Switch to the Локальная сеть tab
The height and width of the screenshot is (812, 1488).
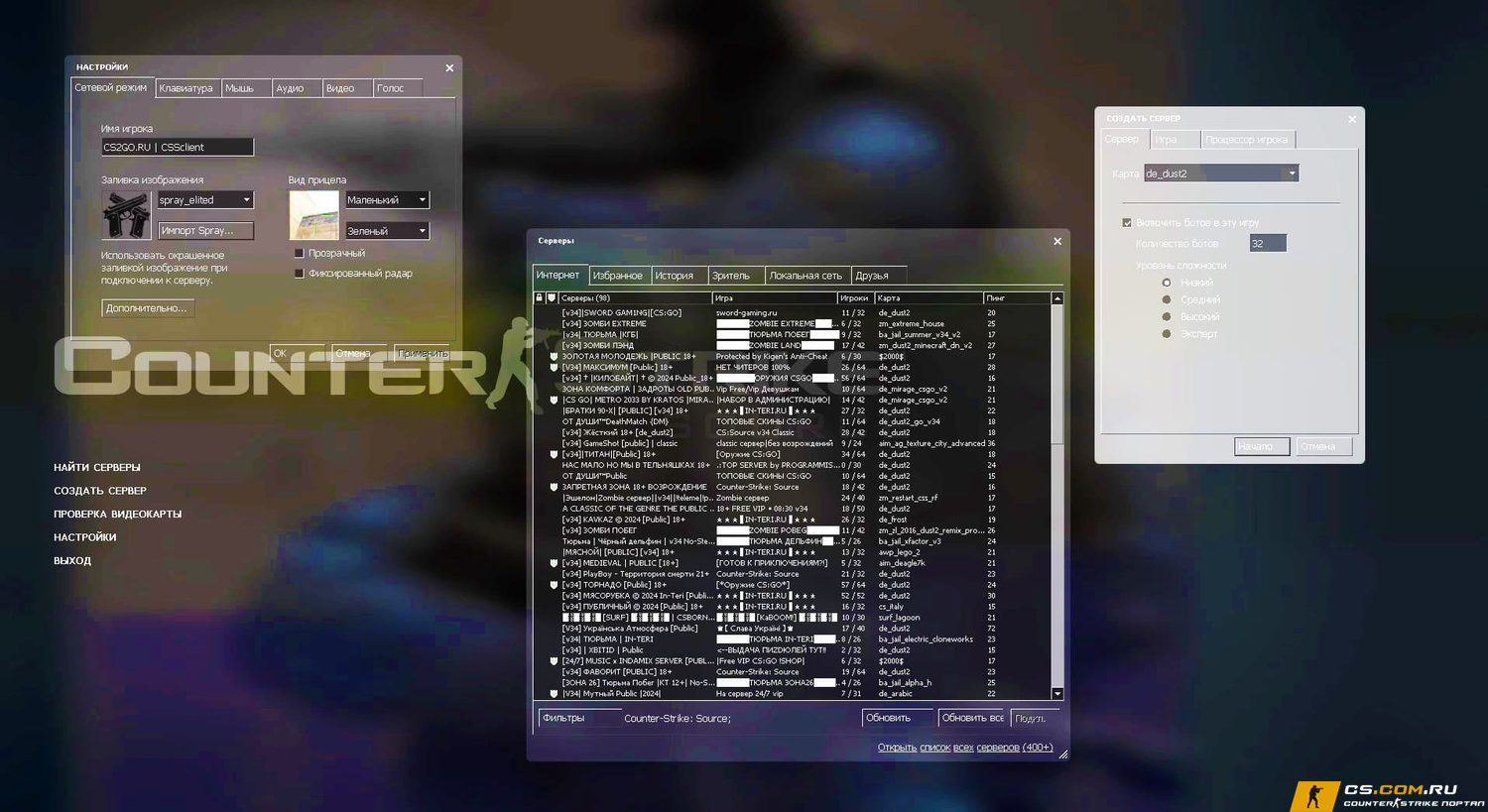806,276
